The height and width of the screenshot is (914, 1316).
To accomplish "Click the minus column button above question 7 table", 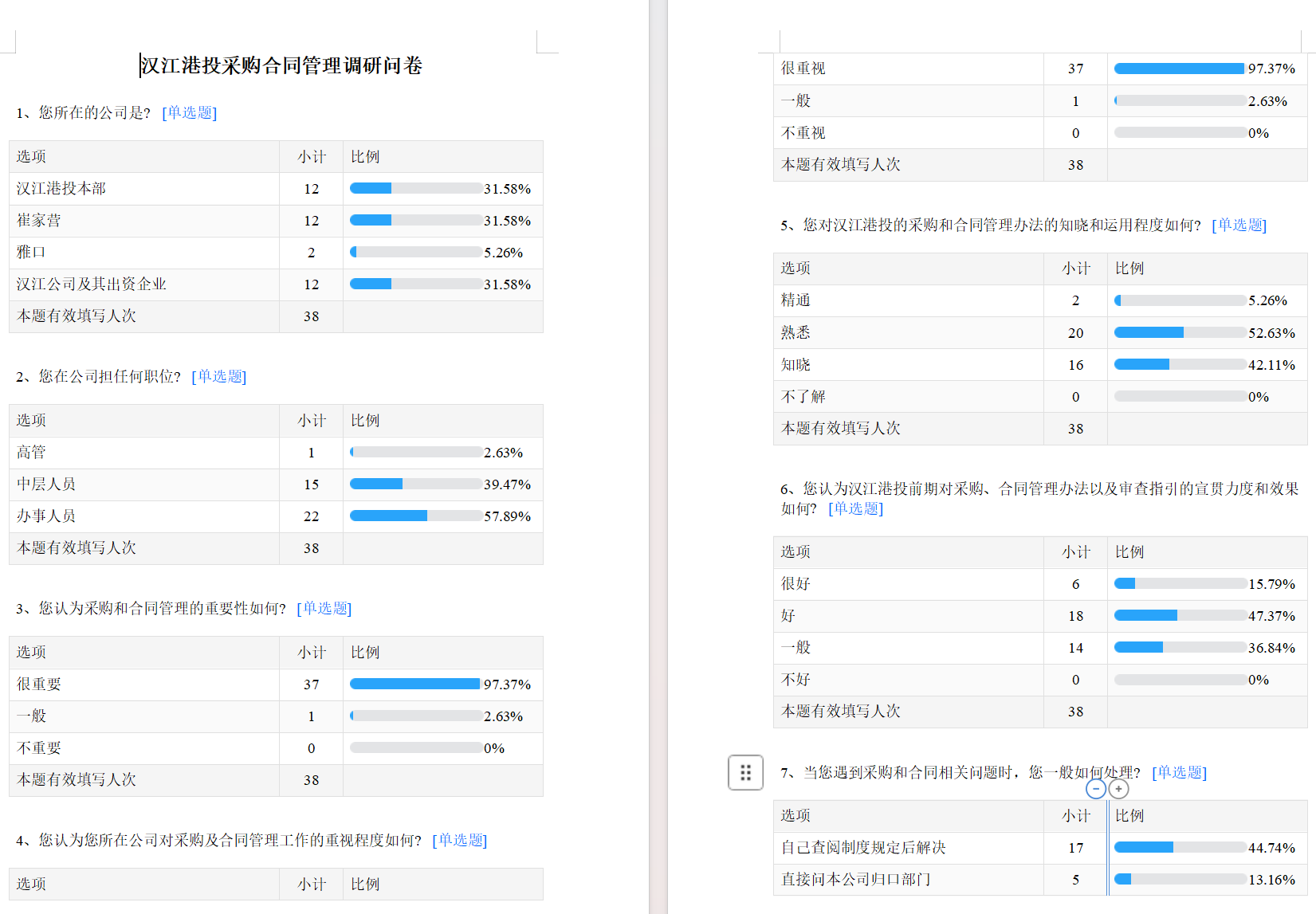I will point(1096,789).
